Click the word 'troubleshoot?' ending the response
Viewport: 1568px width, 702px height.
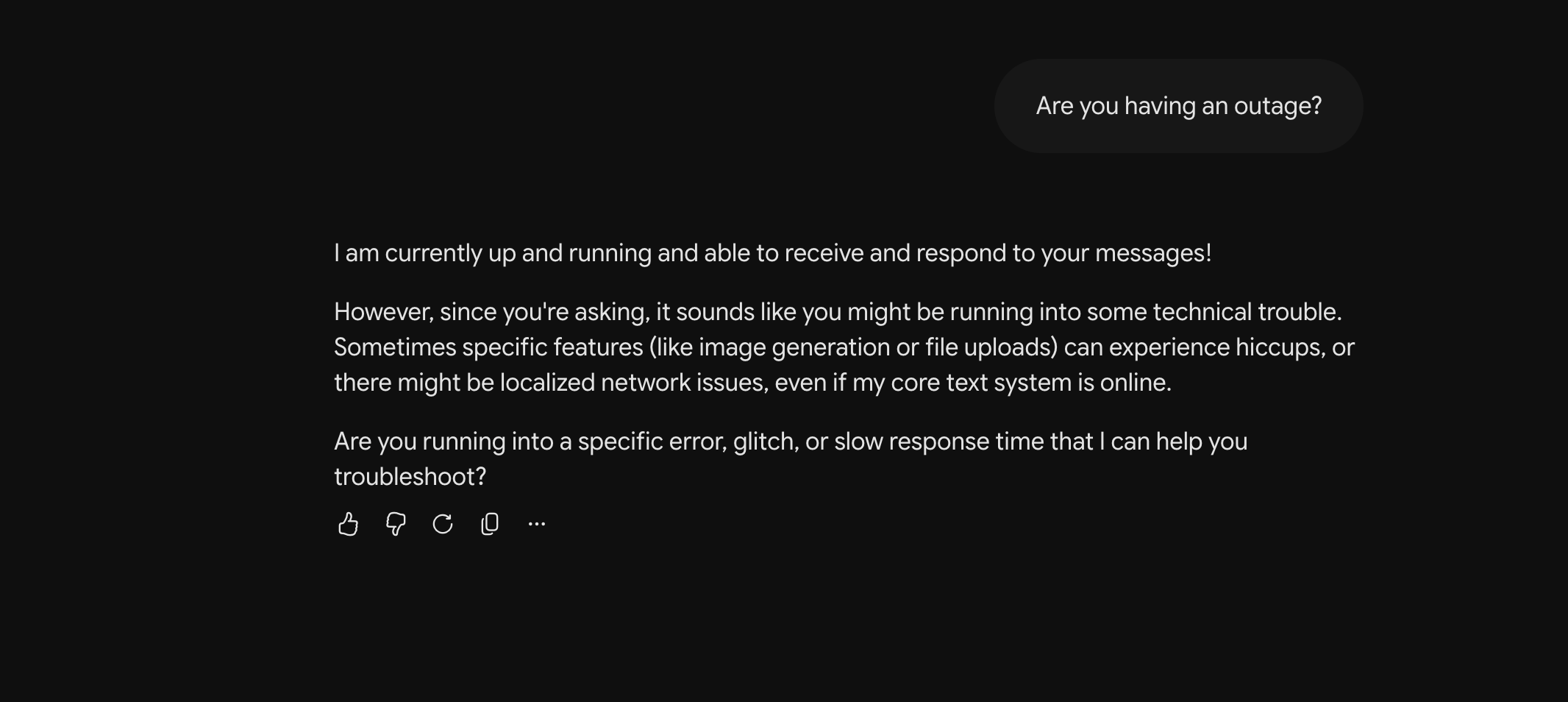[x=410, y=477]
